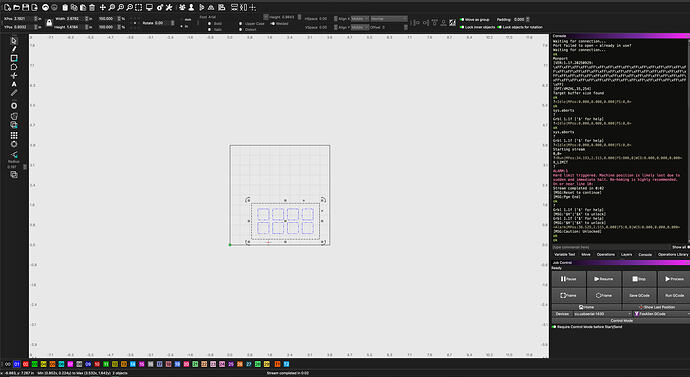The image size is (690, 377).
Task: Switch to the Variable Text tab
Action: pyautogui.click(x=565, y=254)
